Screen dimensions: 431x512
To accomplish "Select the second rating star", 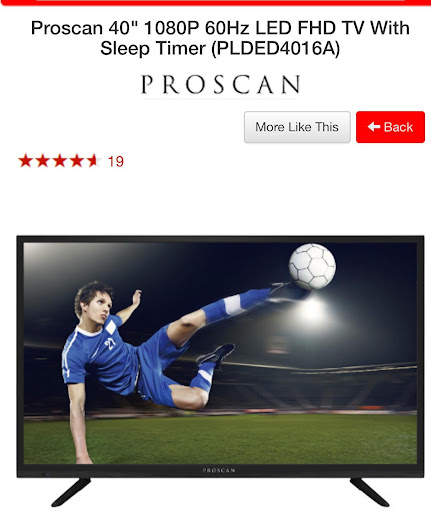I will point(42,161).
